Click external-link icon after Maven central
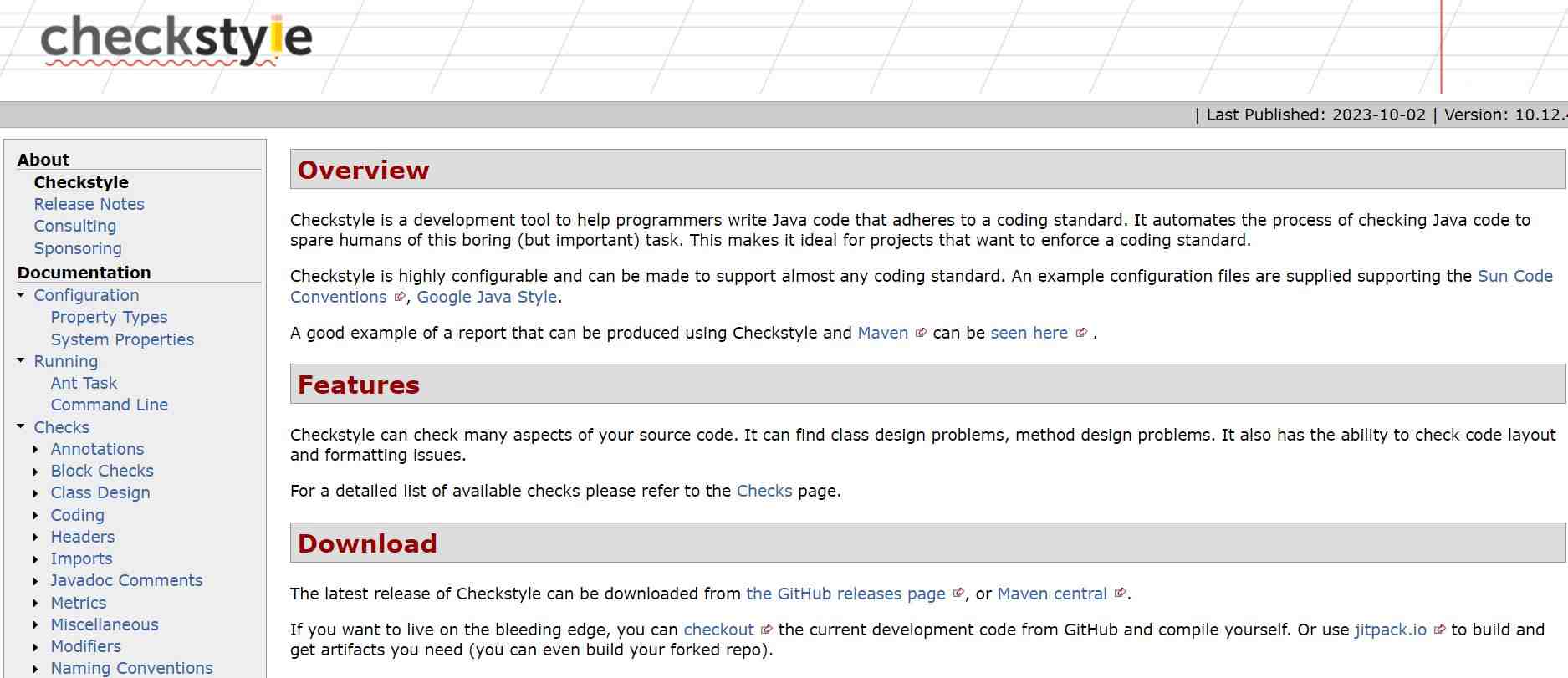1568x678 pixels. click(1121, 594)
